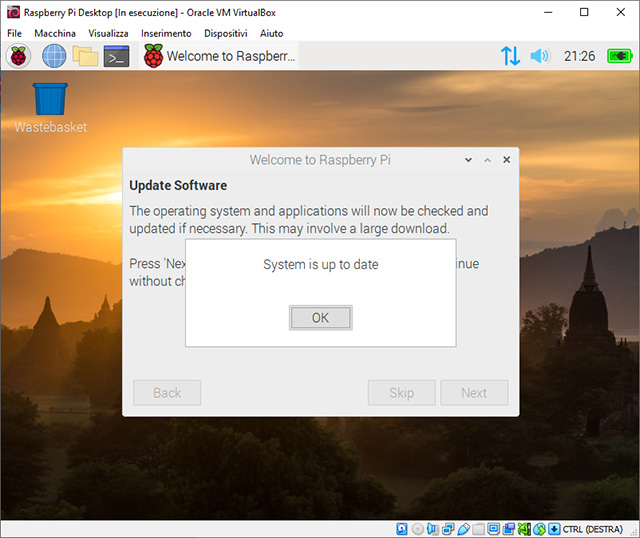Click the VirtualBox hard disk status icon
The width and height of the screenshot is (640, 538).
[402, 529]
